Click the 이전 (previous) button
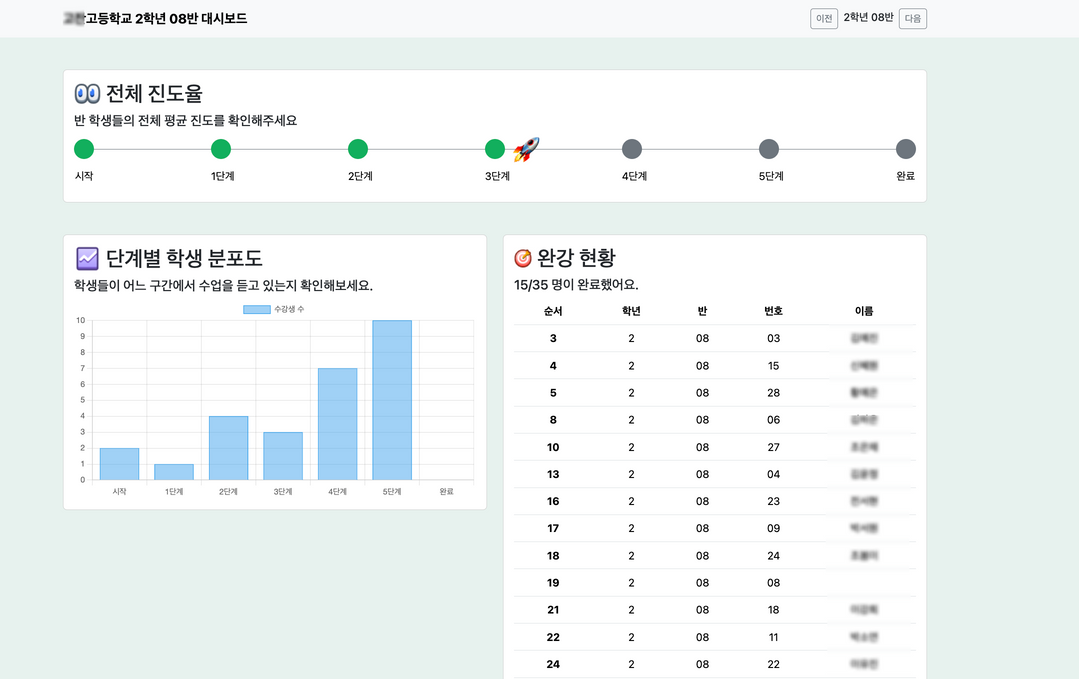Screen dimensions: 1079x679 (x=824, y=19)
